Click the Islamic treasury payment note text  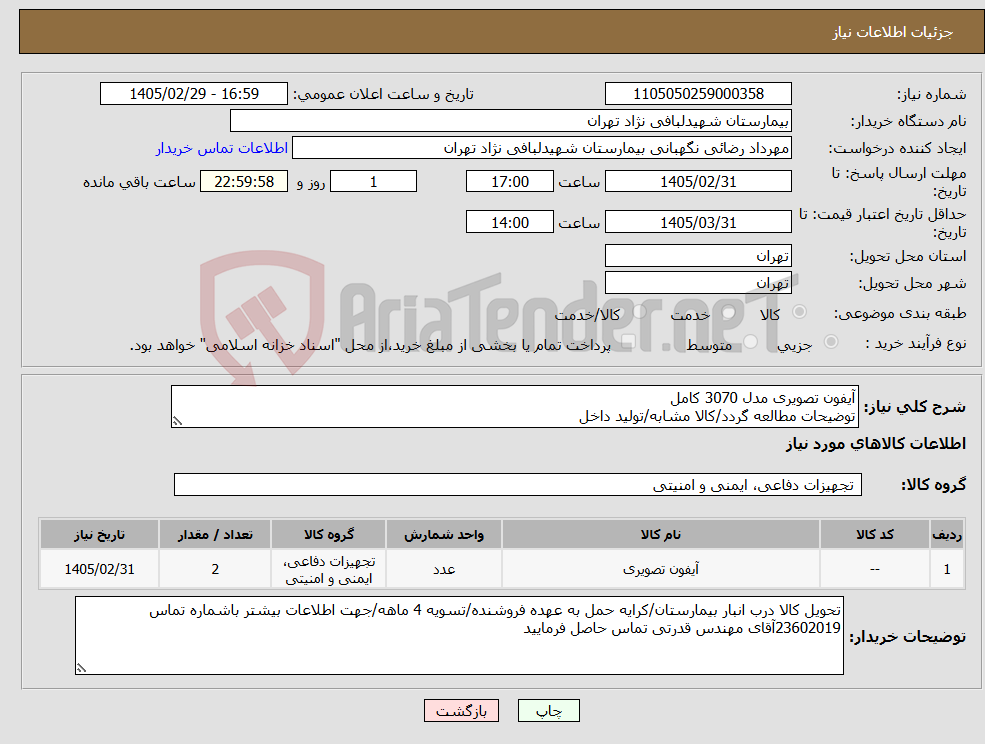click(x=370, y=346)
